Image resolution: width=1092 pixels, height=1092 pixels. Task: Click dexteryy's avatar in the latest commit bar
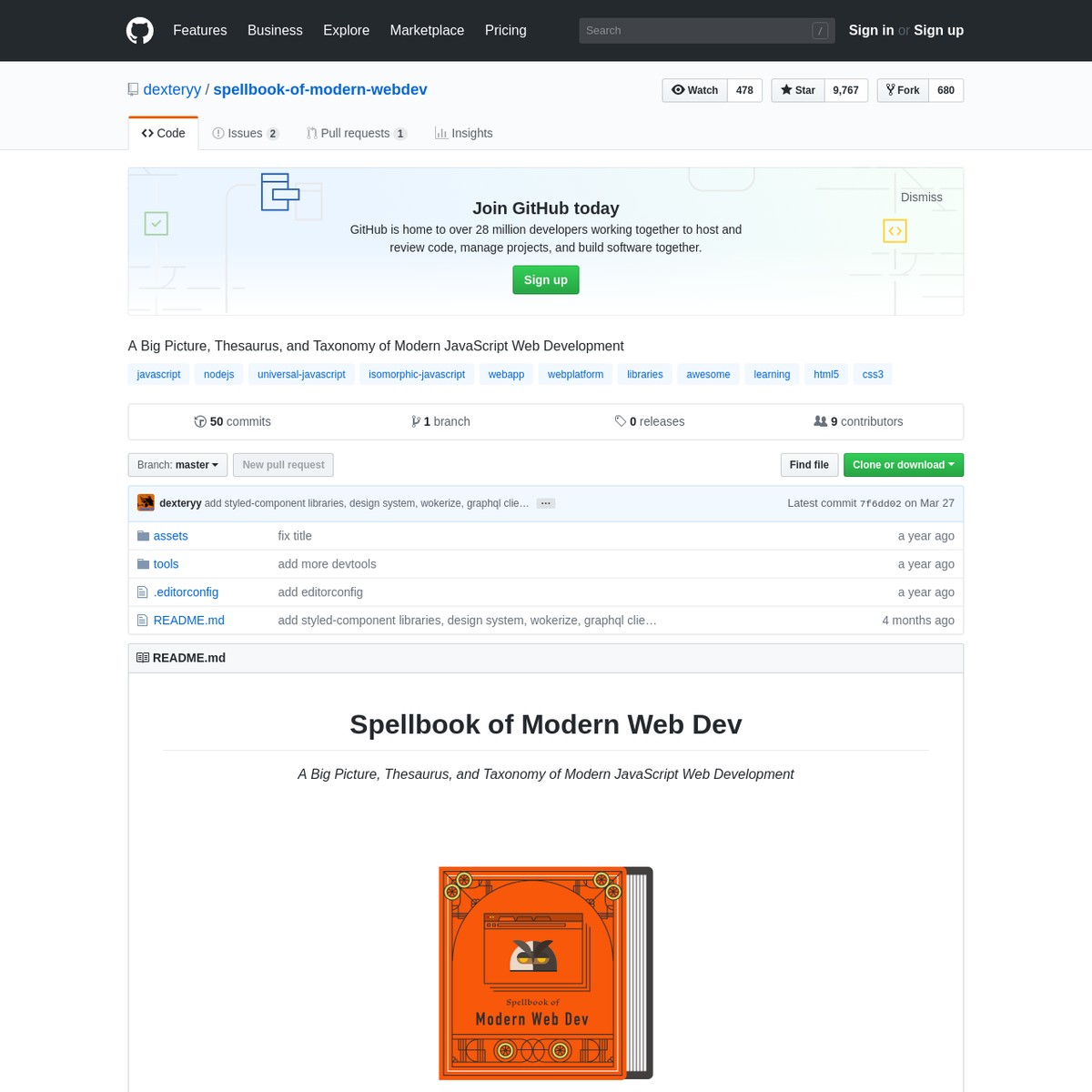146,503
